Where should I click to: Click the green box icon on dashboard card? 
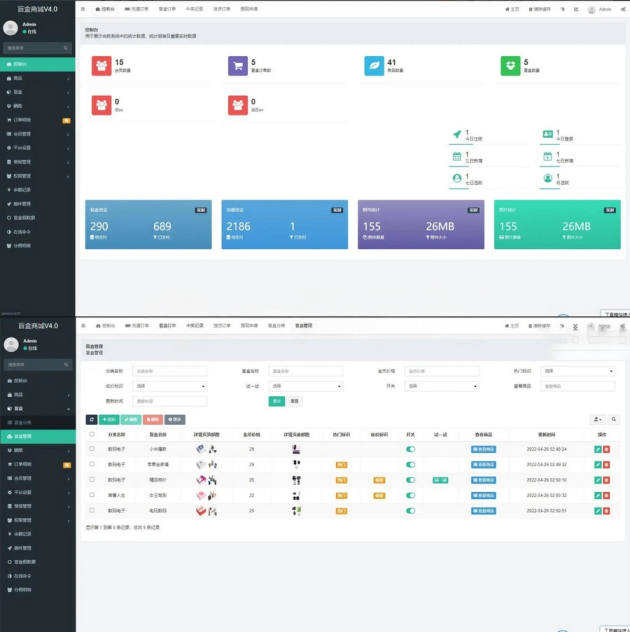point(510,66)
